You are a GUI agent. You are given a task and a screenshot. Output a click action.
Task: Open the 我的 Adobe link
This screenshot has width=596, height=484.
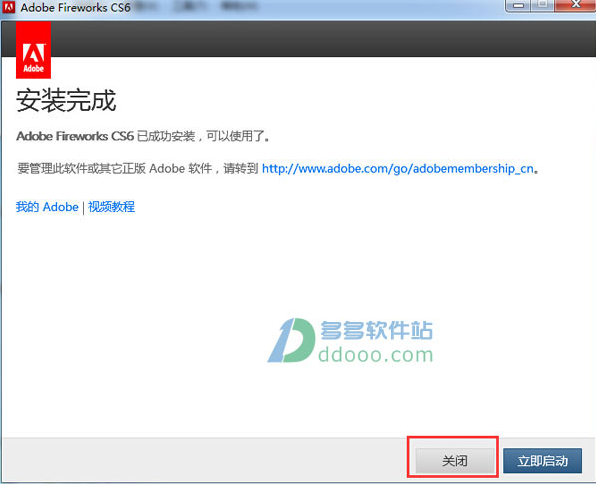[x=47, y=207]
